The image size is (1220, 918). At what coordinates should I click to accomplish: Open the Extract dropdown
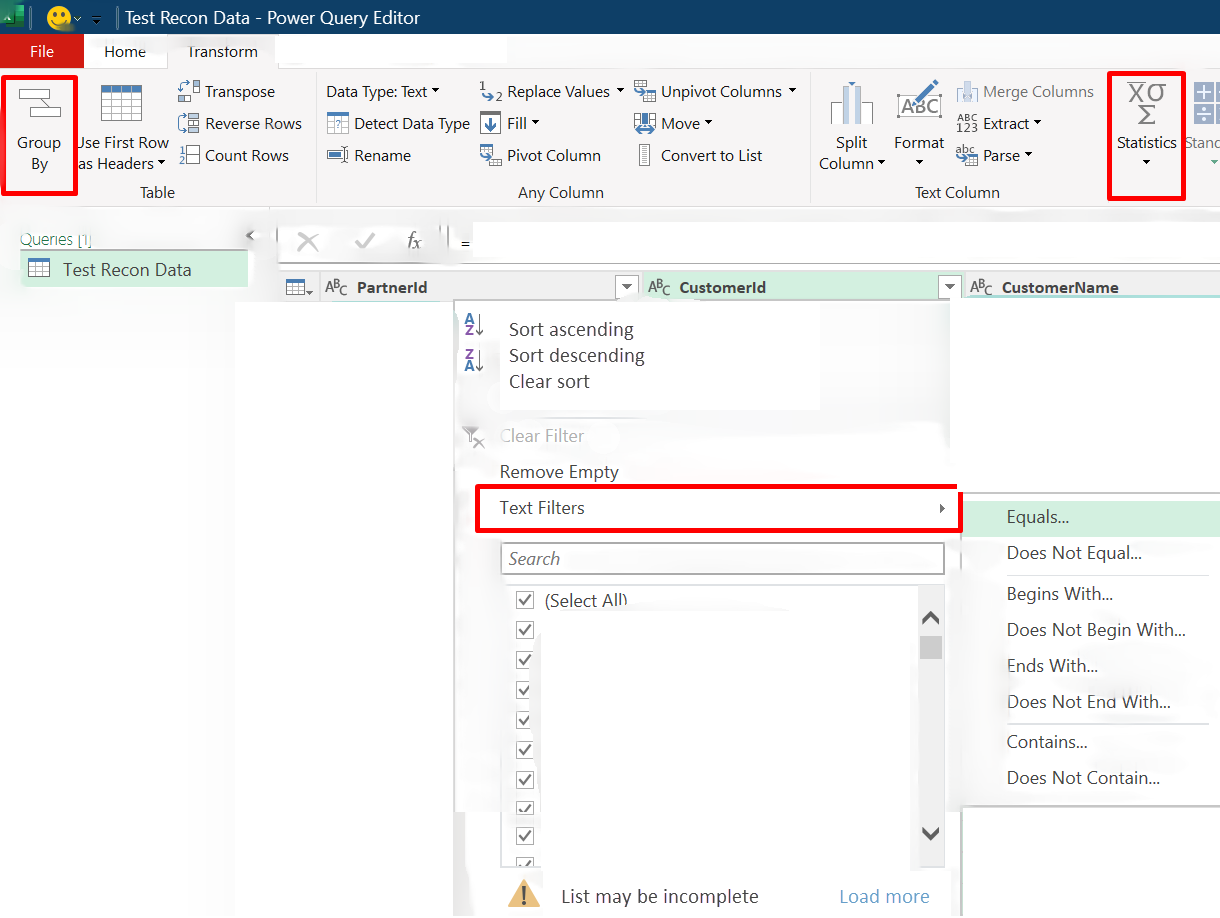point(999,123)
